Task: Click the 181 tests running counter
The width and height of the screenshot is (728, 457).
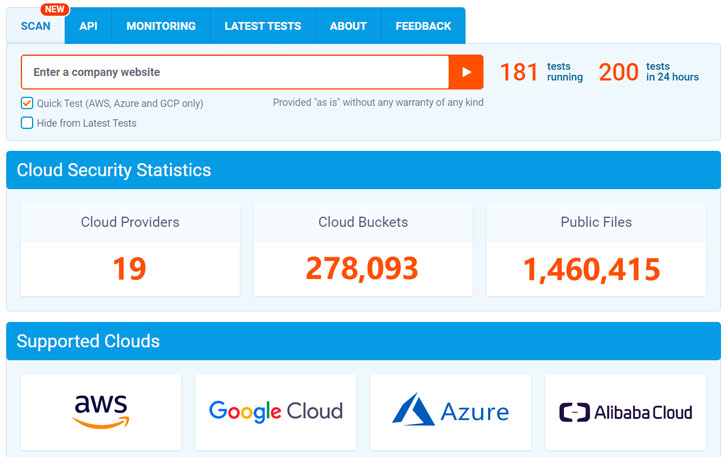Action: point(540,72)
